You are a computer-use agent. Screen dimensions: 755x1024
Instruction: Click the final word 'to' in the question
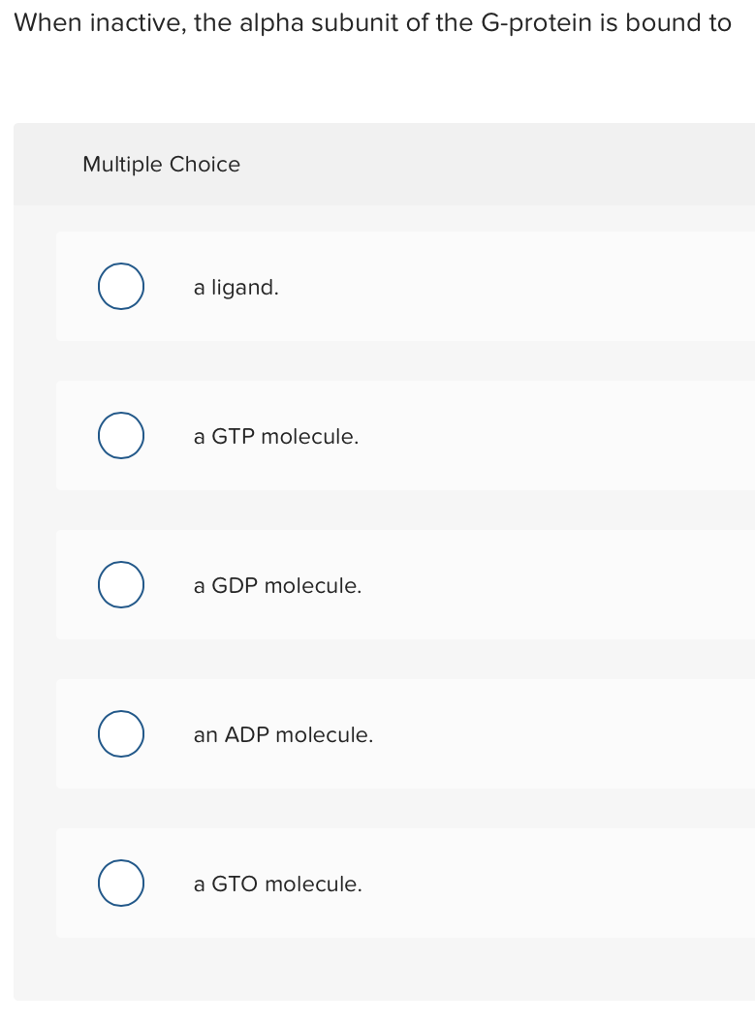[x=720, y=23]
